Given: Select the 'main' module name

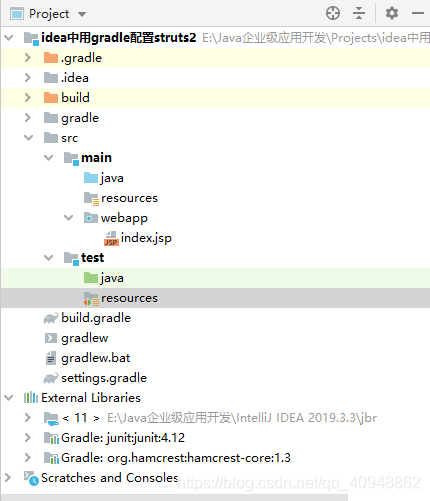Looking at the screenshot, I should tap(96, 158).
